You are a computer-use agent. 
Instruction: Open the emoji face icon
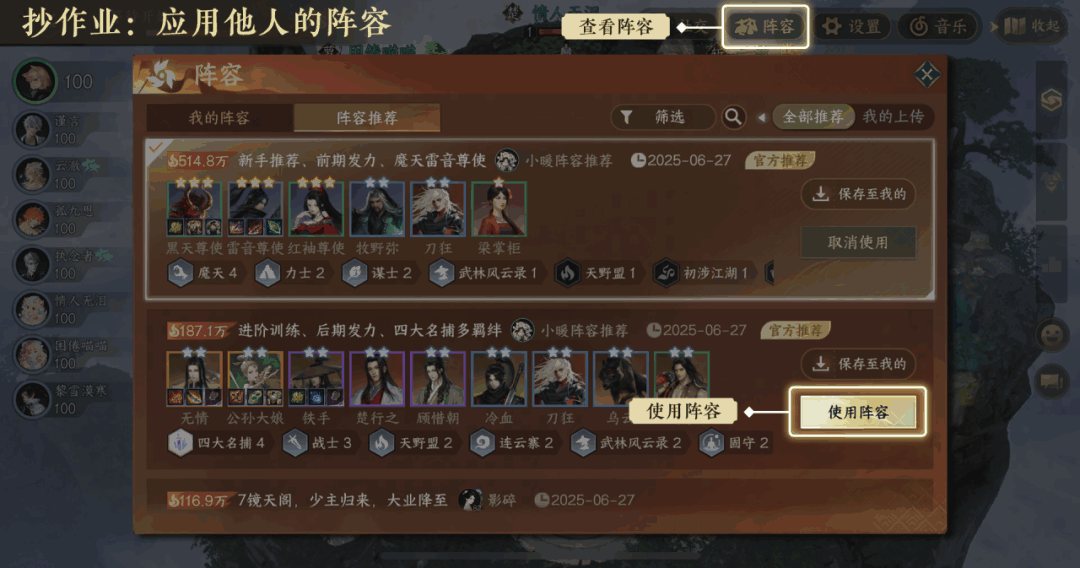pos(1052,335)
